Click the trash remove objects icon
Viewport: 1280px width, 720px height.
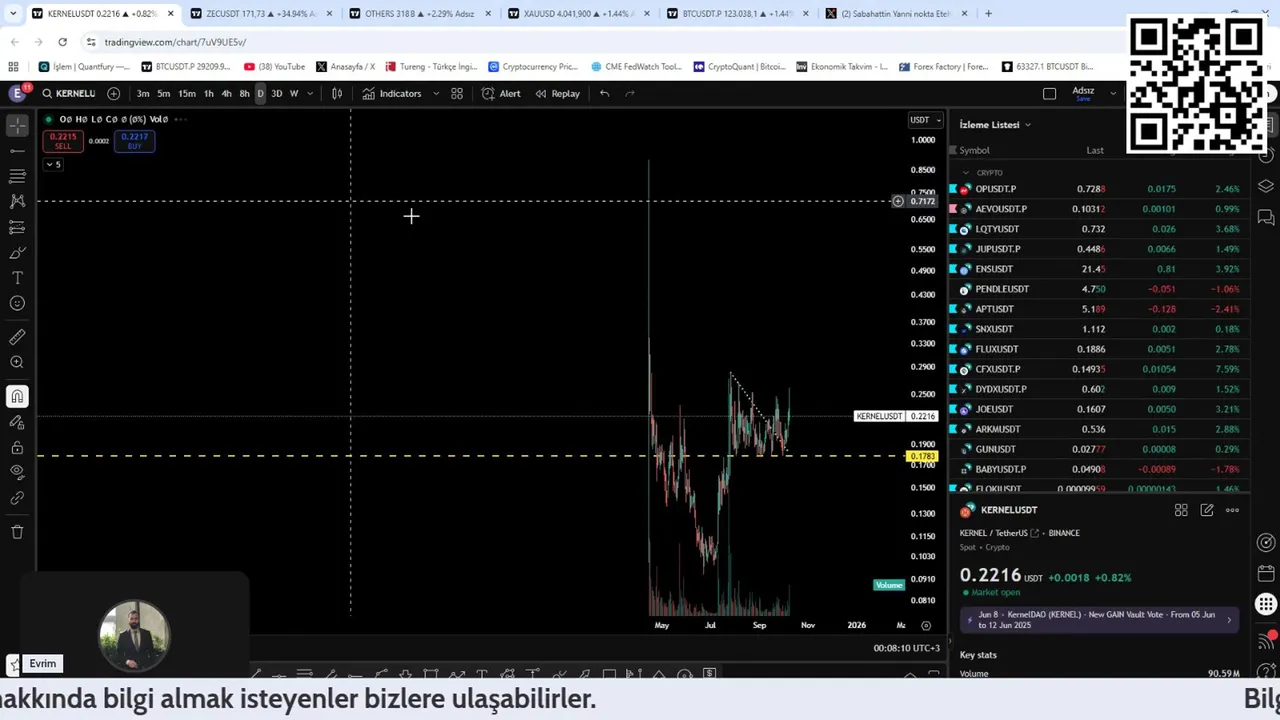click(x=17, y=532)
